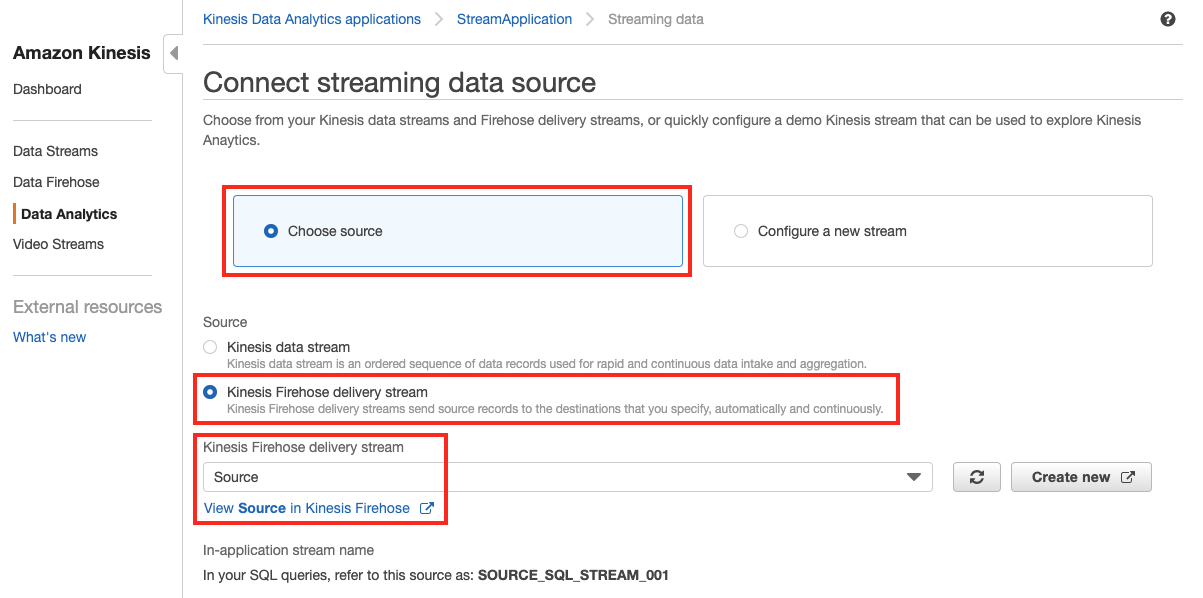
Task: Collapse the Amazon Kinesis sidebar
Action: (172, 53)
